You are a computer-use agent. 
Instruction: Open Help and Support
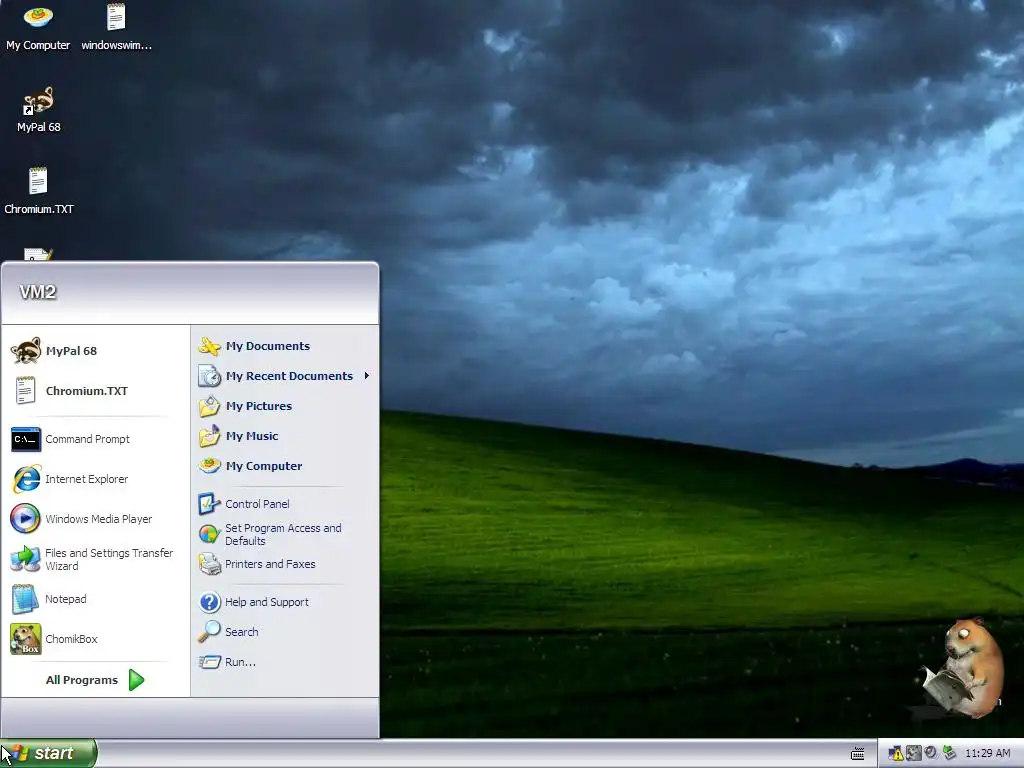[285, 602]
